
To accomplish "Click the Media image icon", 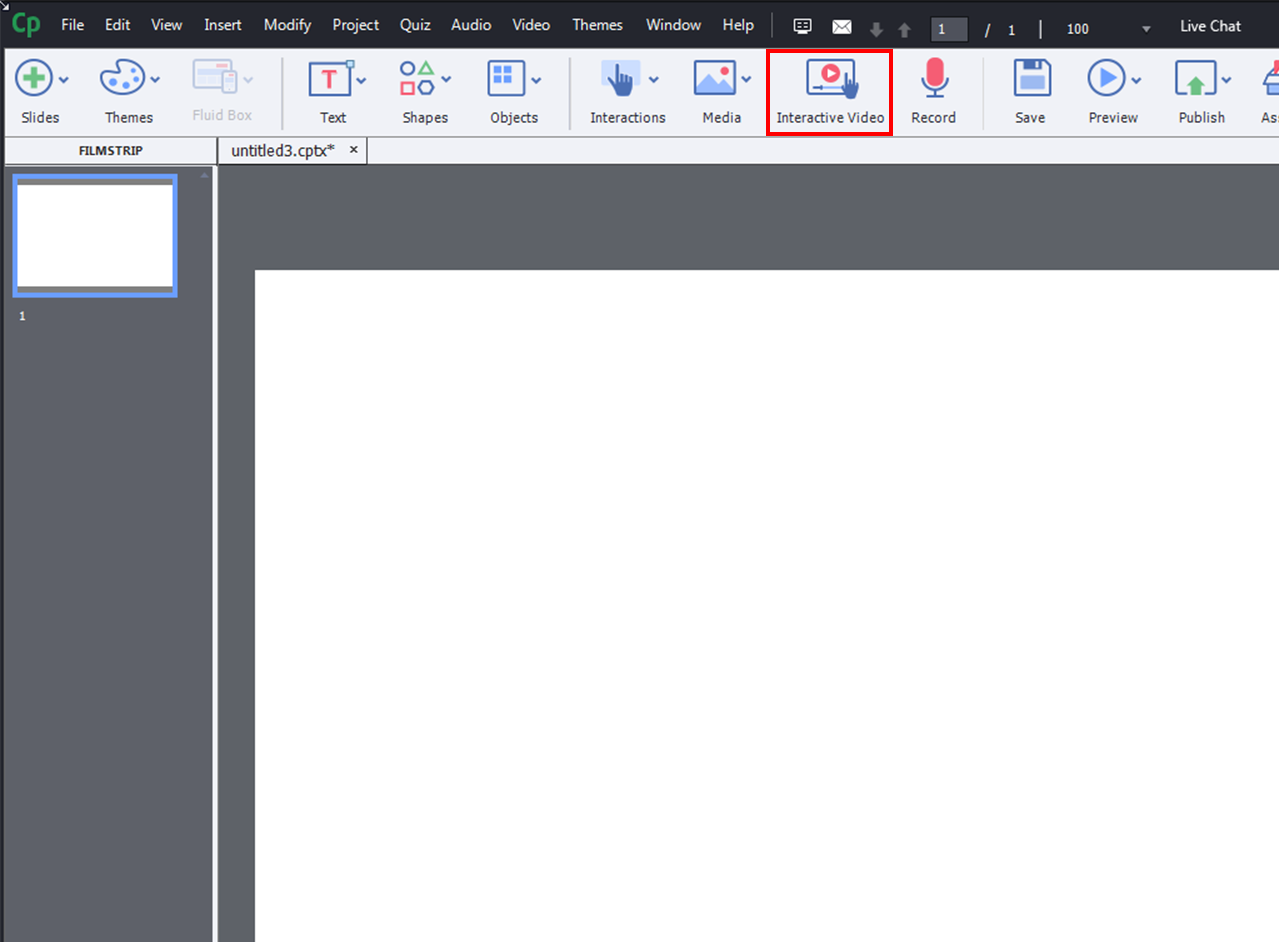I will (714, 79).
